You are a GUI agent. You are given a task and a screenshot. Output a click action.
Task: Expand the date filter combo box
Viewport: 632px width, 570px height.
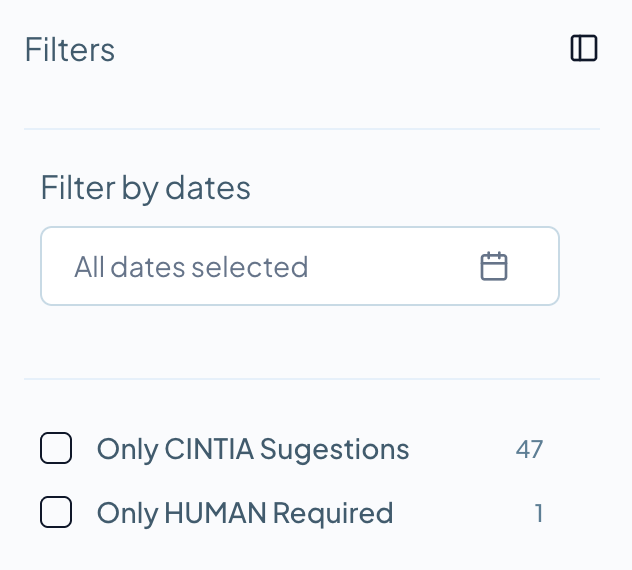[299, 266]
